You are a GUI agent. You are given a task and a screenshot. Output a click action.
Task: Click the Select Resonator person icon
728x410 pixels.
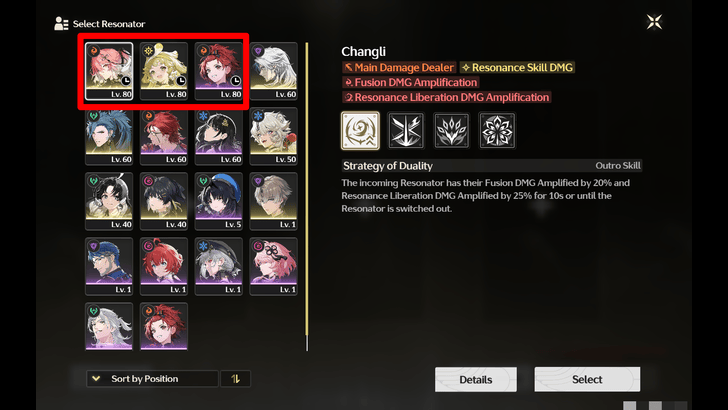(61, 24)
